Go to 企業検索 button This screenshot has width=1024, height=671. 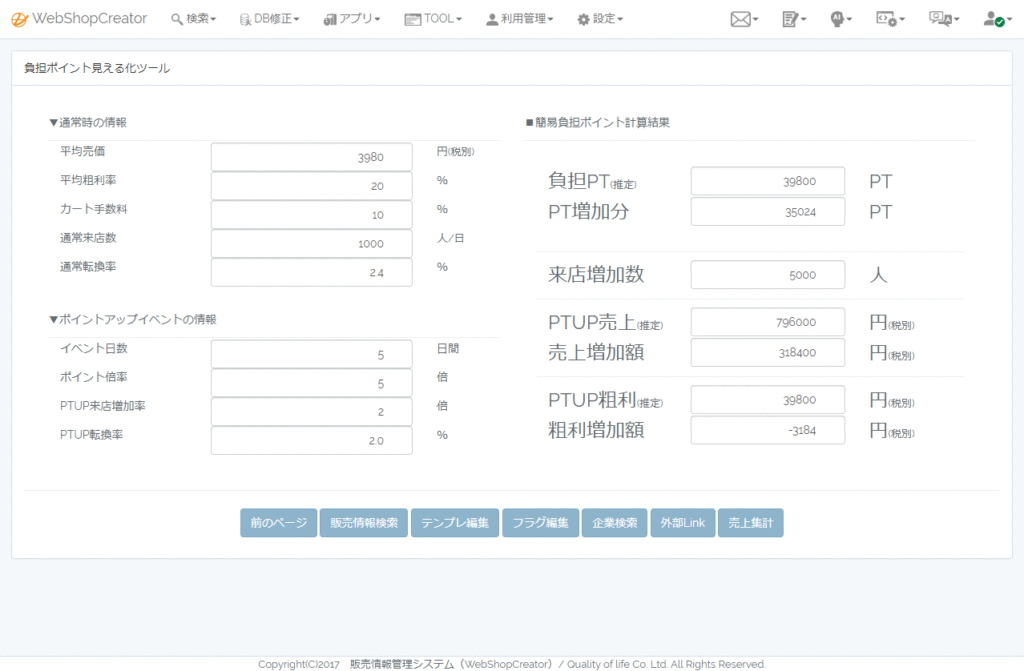tap(615, 523)
